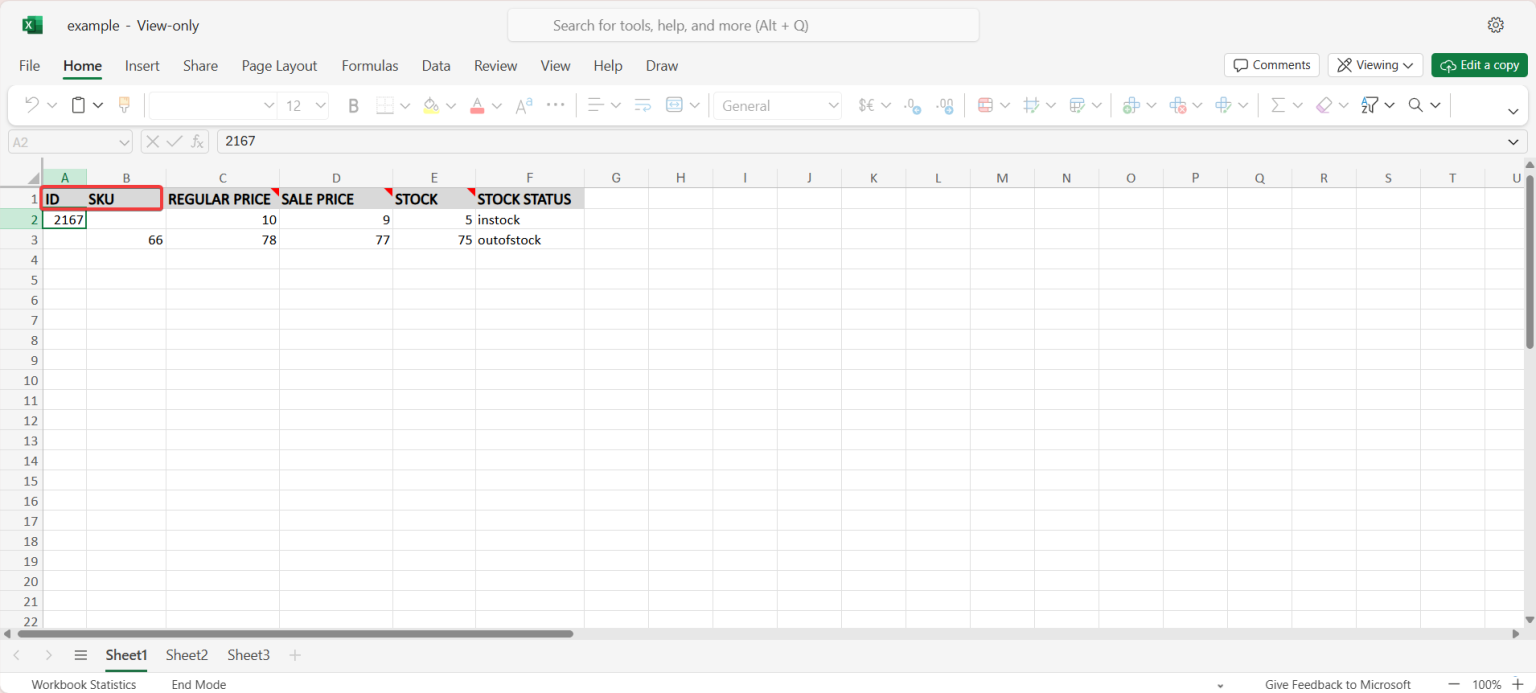Use the Find magnifier icon
Screen dimensions: 1536x693
click(1414, 105)
